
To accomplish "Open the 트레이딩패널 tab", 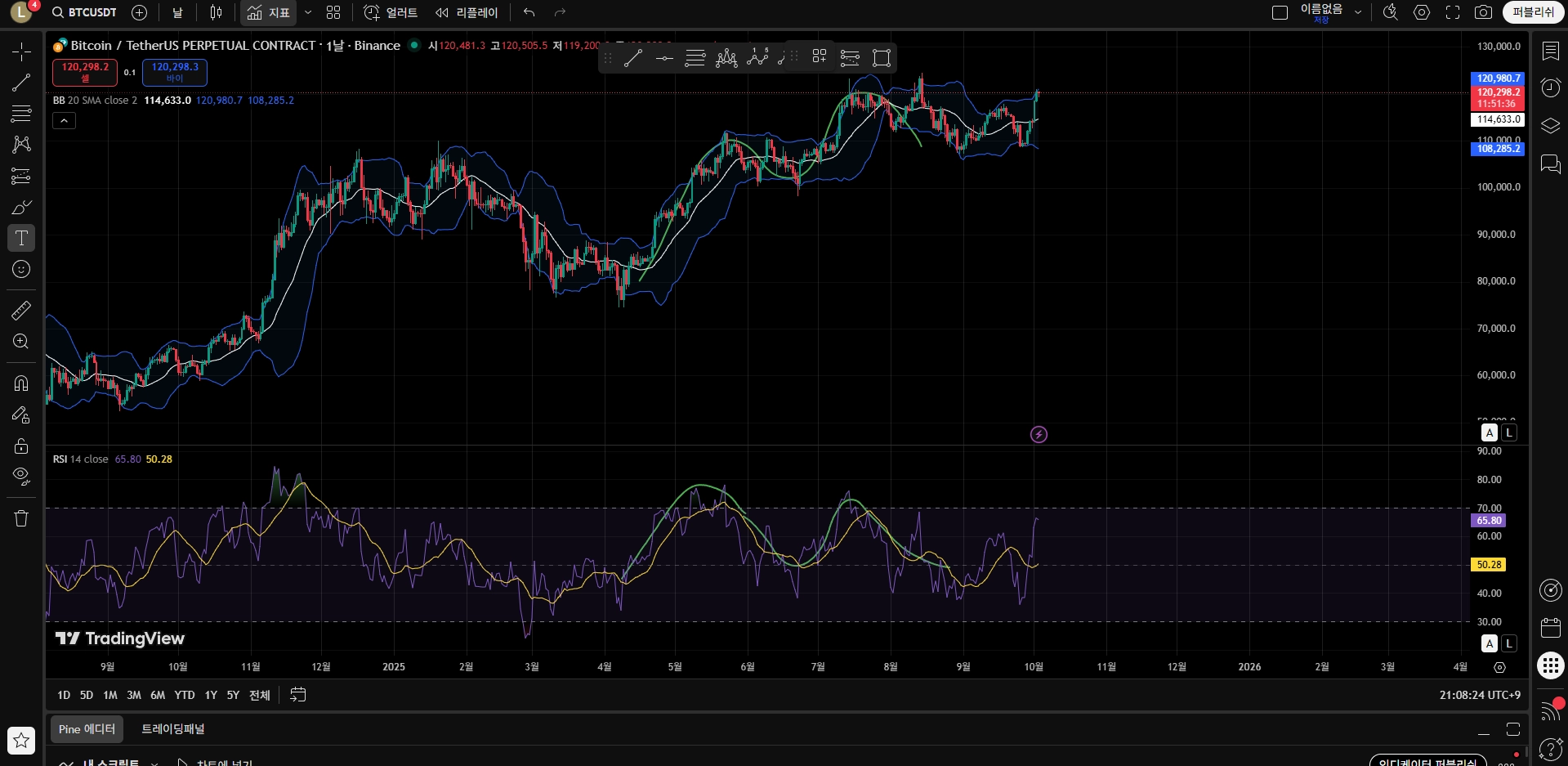I will 173,729.
